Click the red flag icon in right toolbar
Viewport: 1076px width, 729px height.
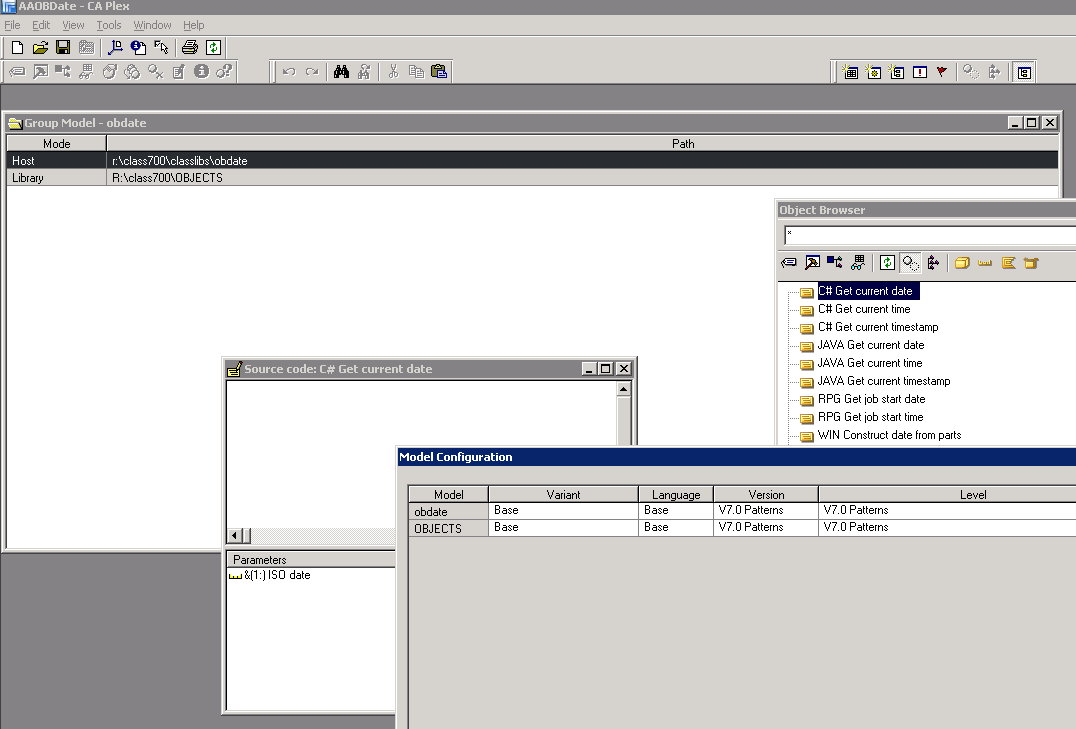(x=942, y=72)
